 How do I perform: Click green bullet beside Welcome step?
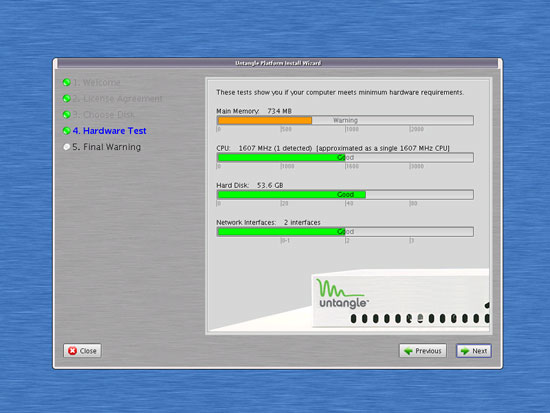[67, 82]
